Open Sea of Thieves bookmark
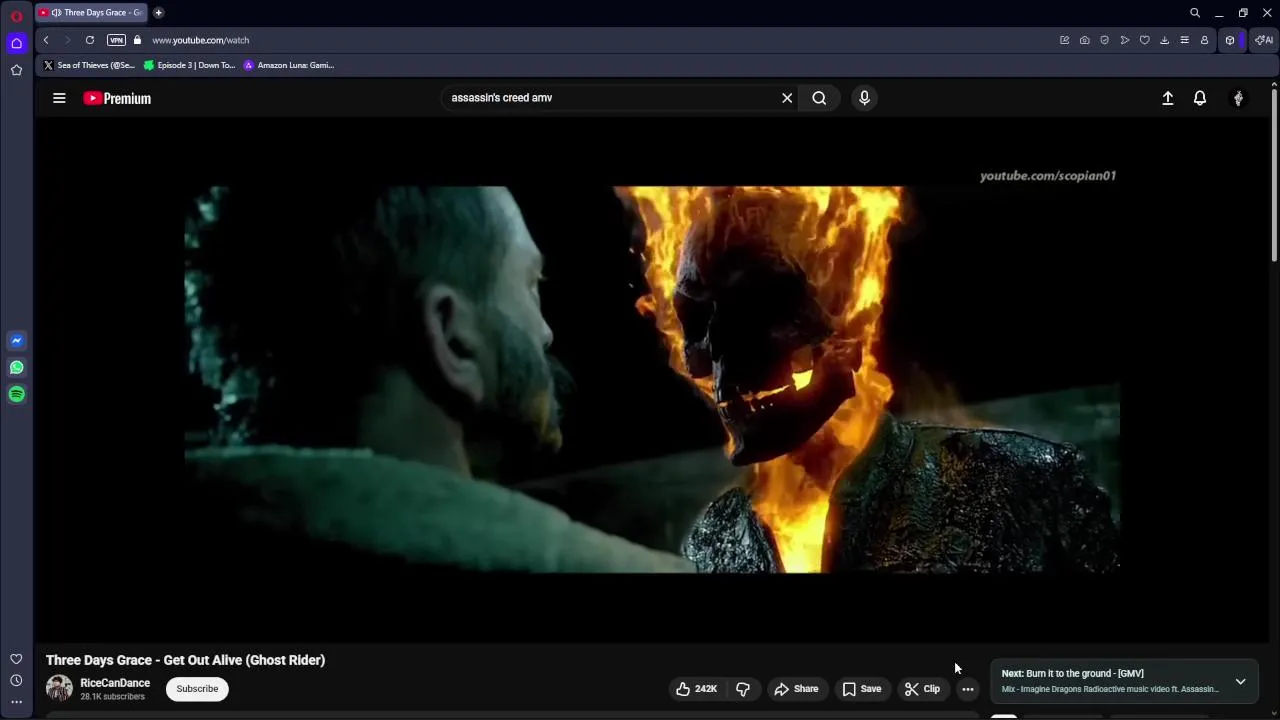 click(88, 65)
